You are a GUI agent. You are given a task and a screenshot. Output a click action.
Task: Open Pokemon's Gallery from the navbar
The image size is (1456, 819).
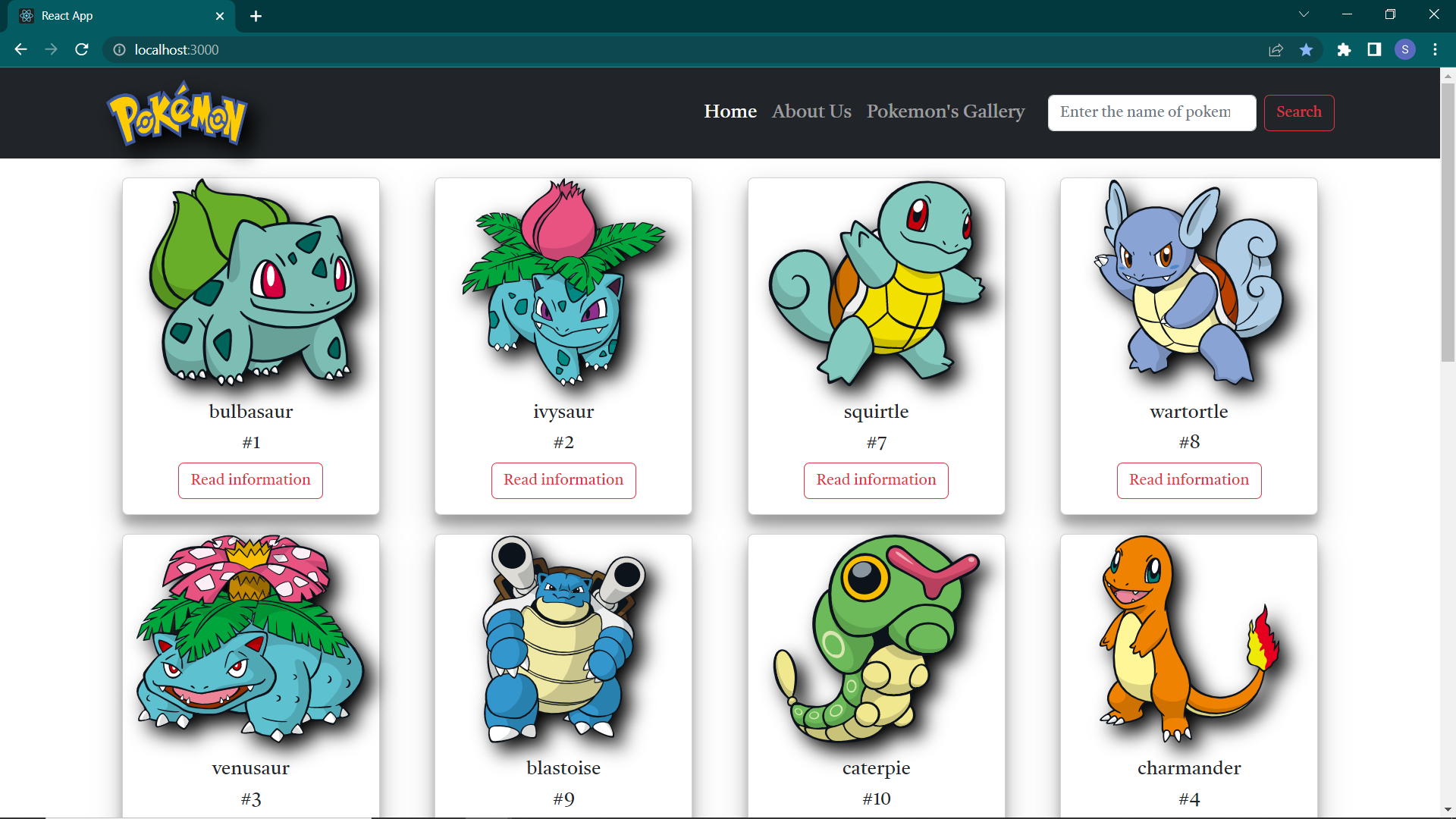pyautogui.click(x=946, y=111)
